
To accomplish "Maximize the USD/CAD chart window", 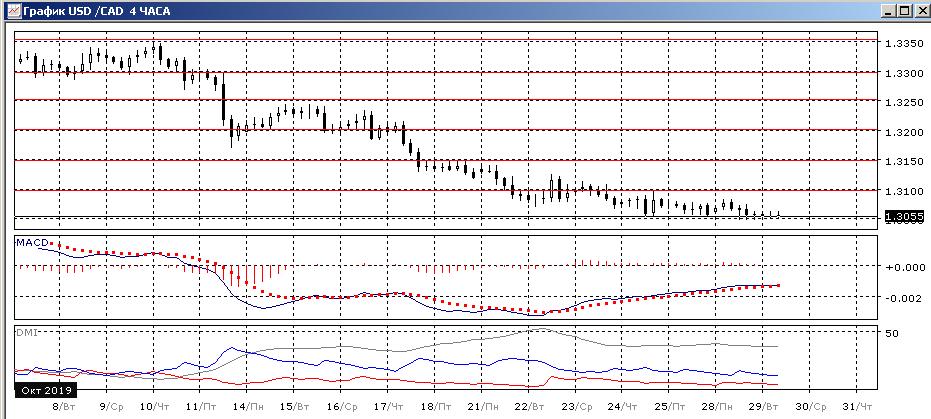I will point(902,10).
